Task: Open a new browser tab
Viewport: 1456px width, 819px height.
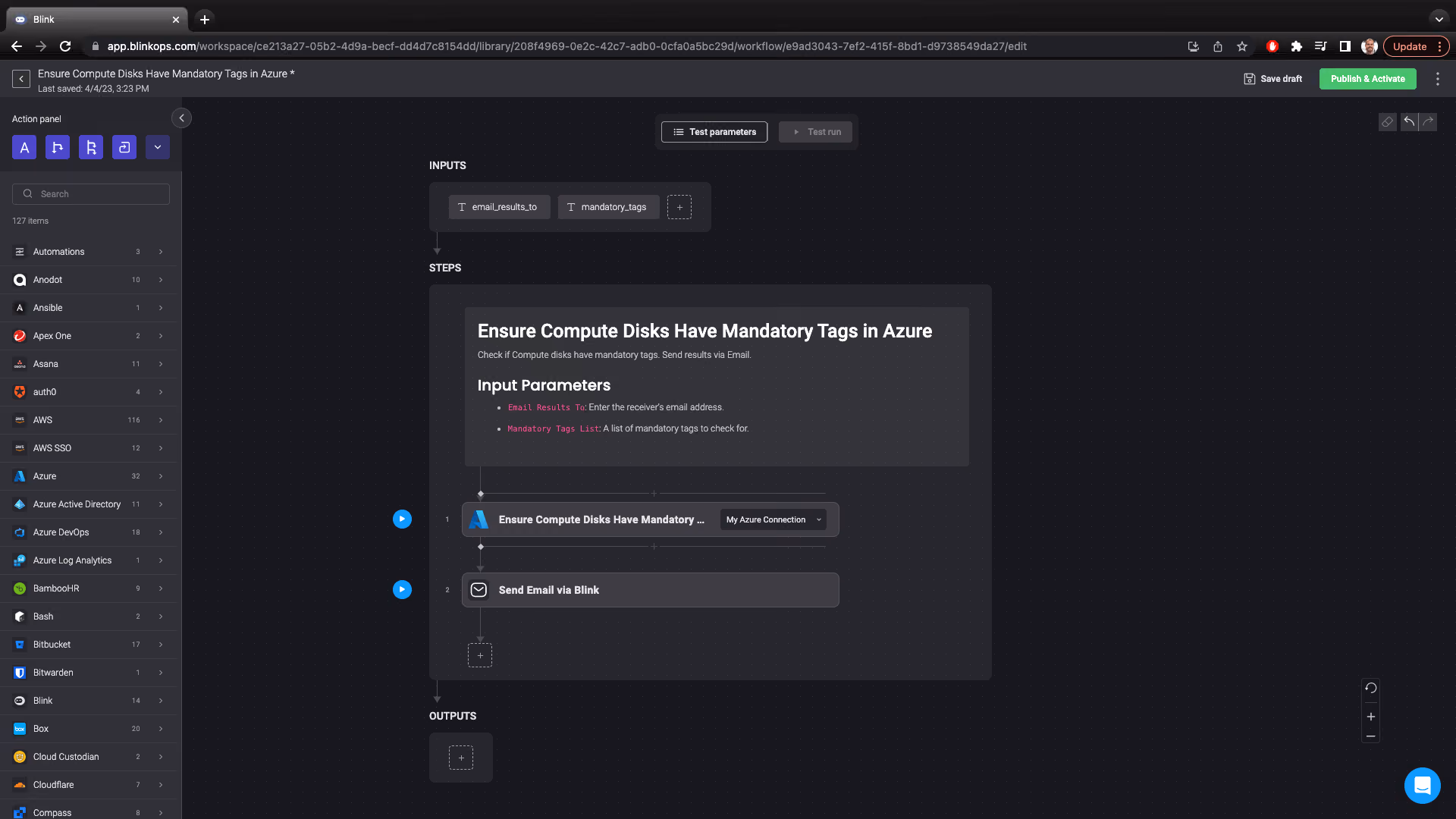Action: pyautogui.click(x=204, y=20)
